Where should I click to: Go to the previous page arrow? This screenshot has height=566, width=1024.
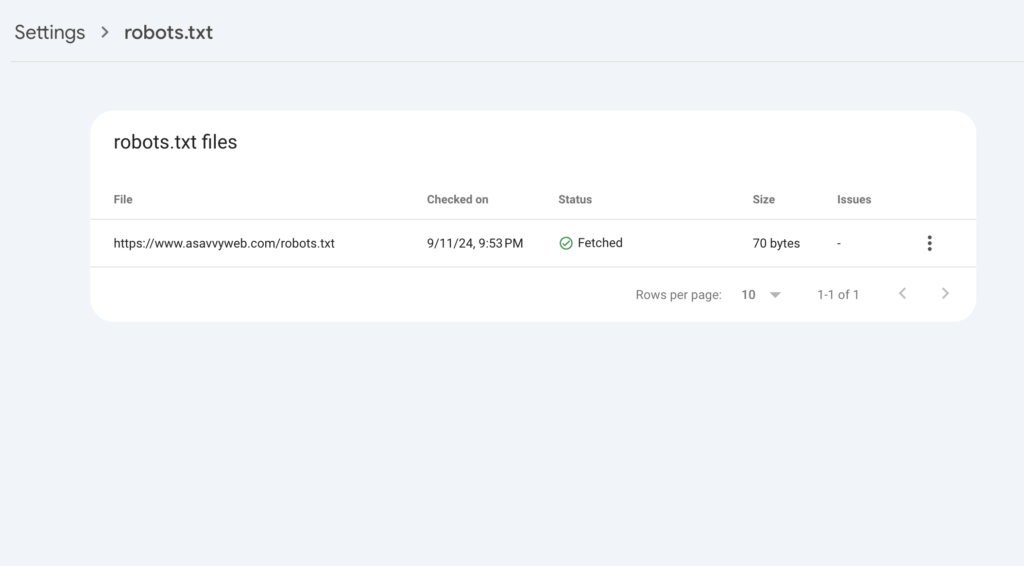[903, 294]
